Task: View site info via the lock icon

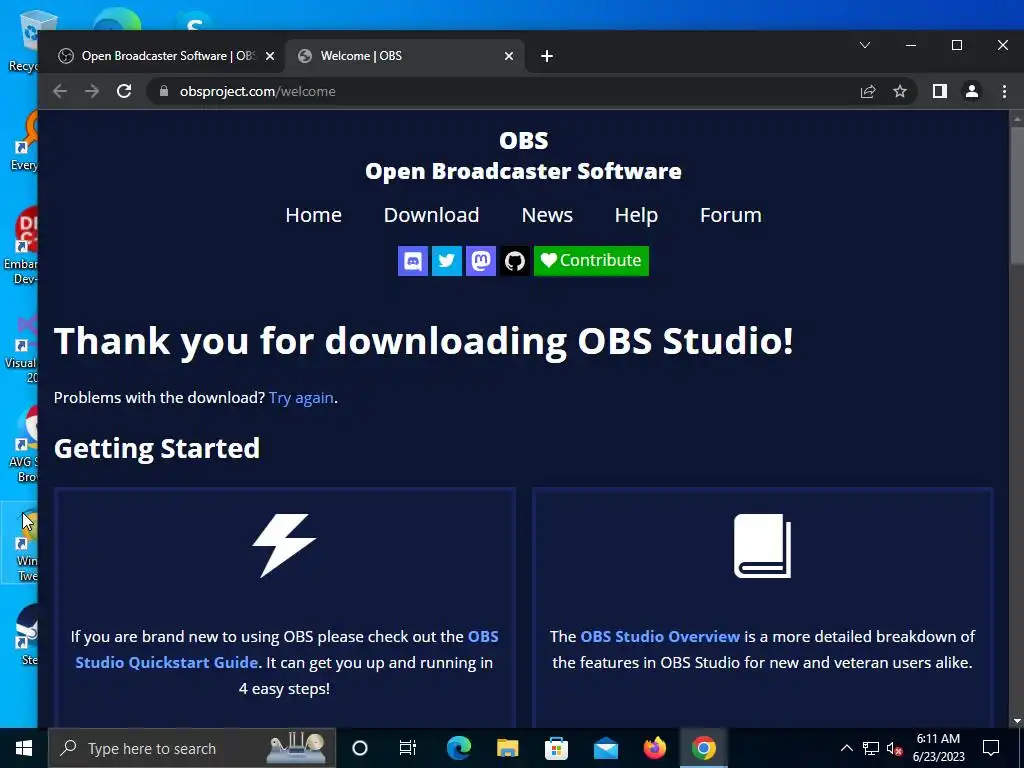Action: 163,91
